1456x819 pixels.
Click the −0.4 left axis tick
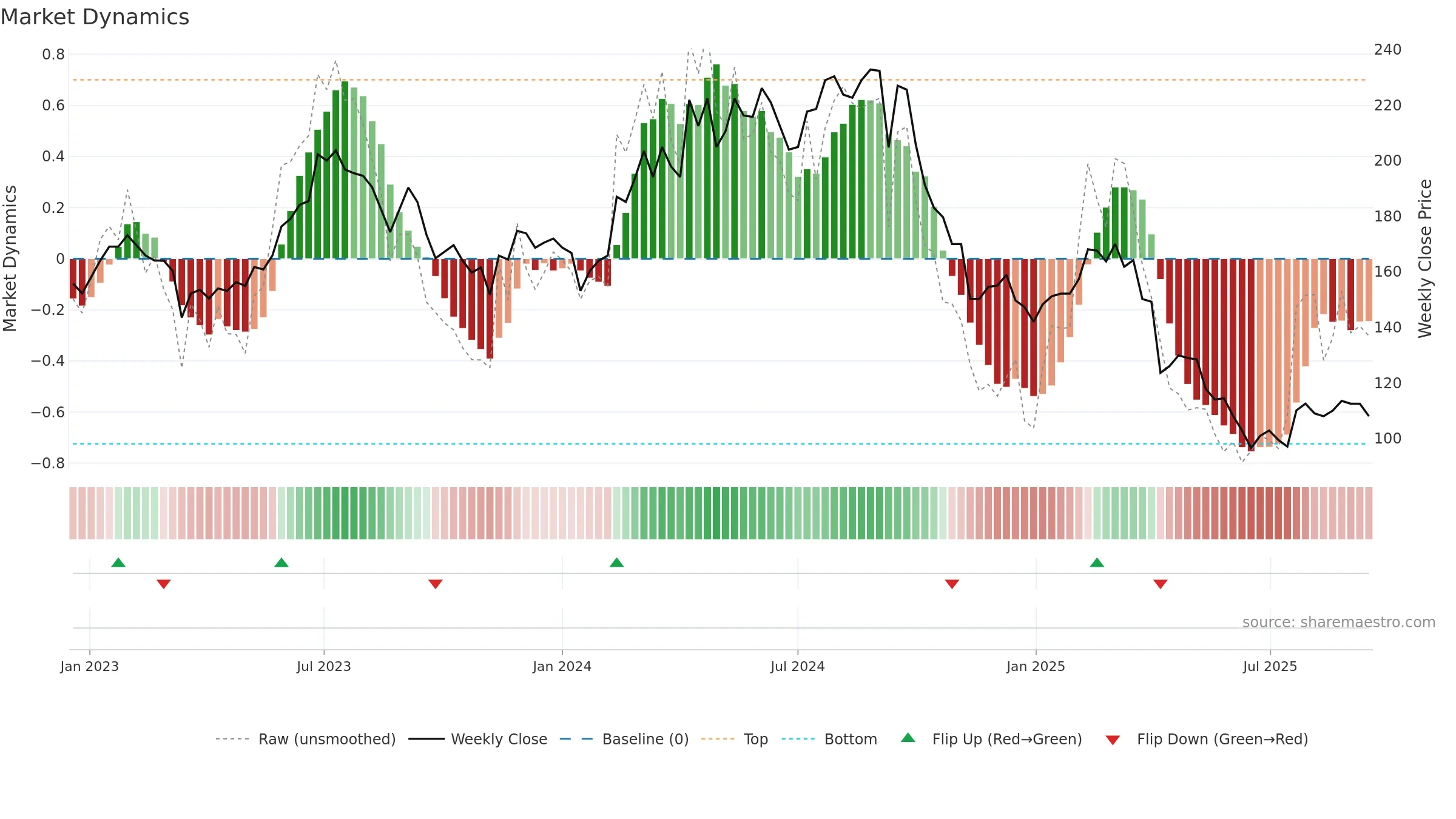point(48,361)
